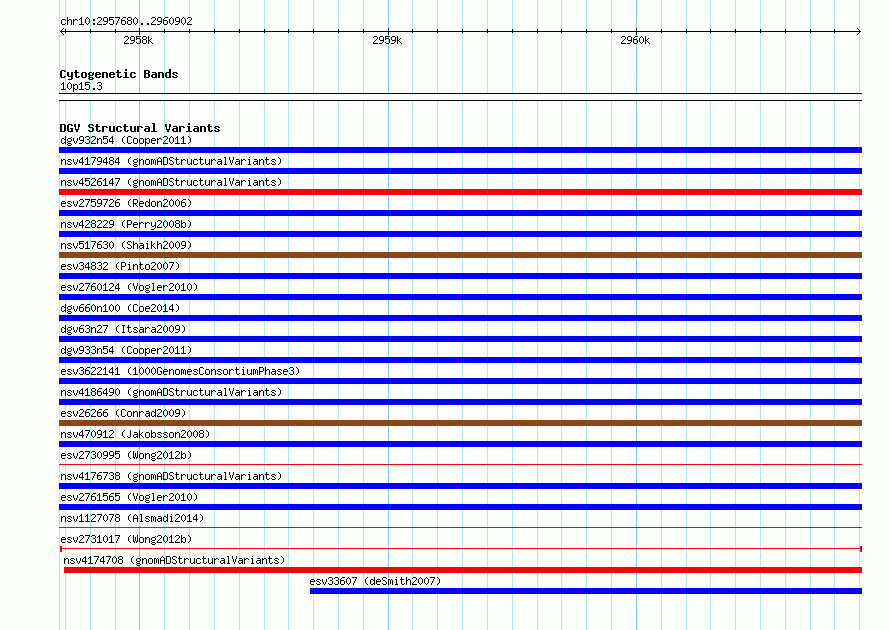Click the nsv1127078 (Alsmadi2014) label
Screen dimensions: 890x630
pyautogui.click(x=132, y=518)
